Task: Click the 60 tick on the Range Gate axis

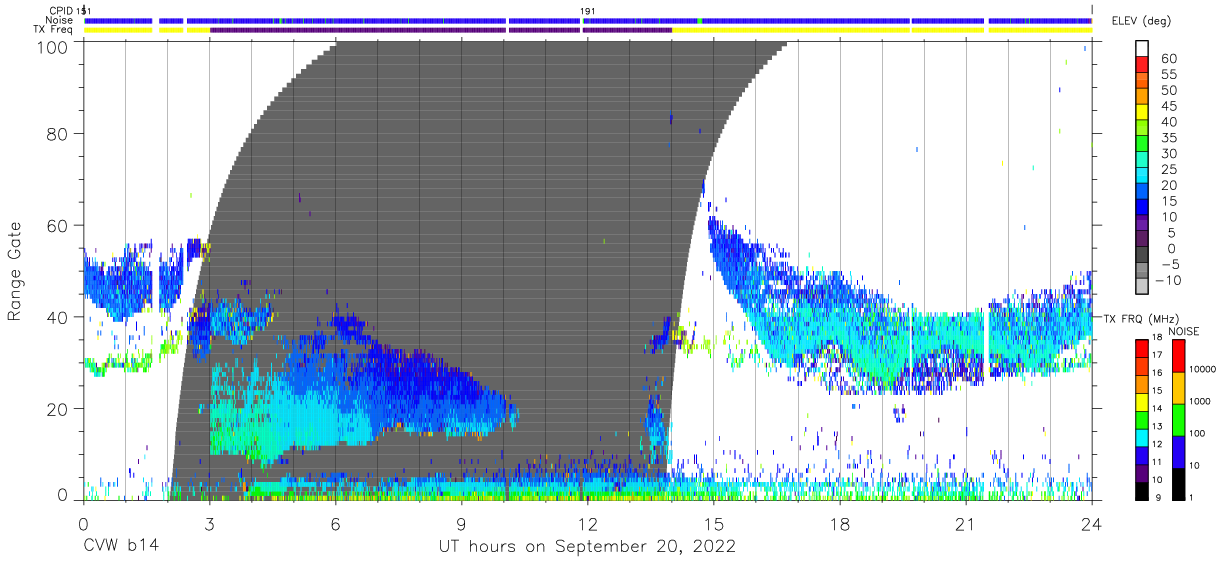Action: click(x=58, y=225)
